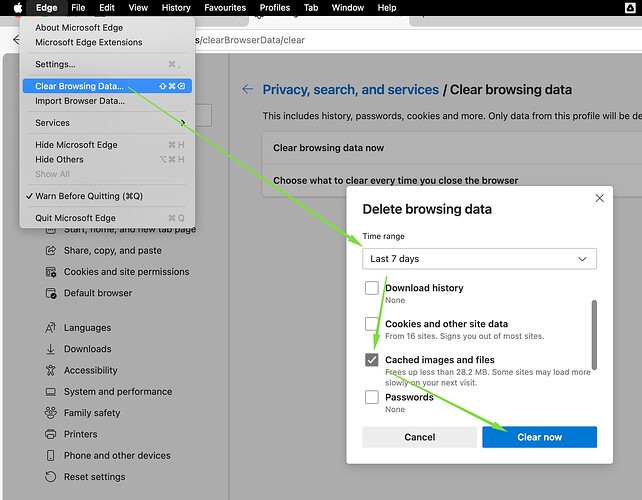Viewport: 642px width, 500px height.
Task: Open Settings… from Edge menu
Action: pyautogui.click(x=107, y=64)
